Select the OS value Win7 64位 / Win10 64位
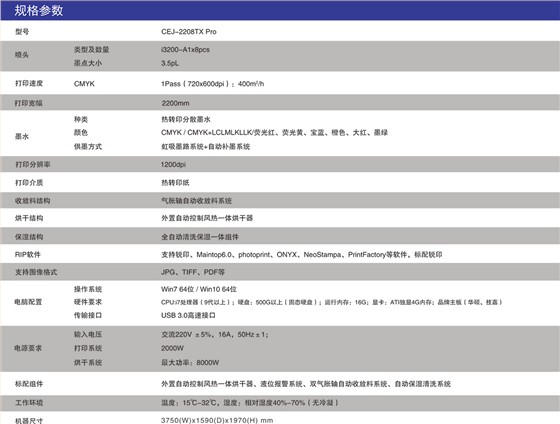 point(199,289)
